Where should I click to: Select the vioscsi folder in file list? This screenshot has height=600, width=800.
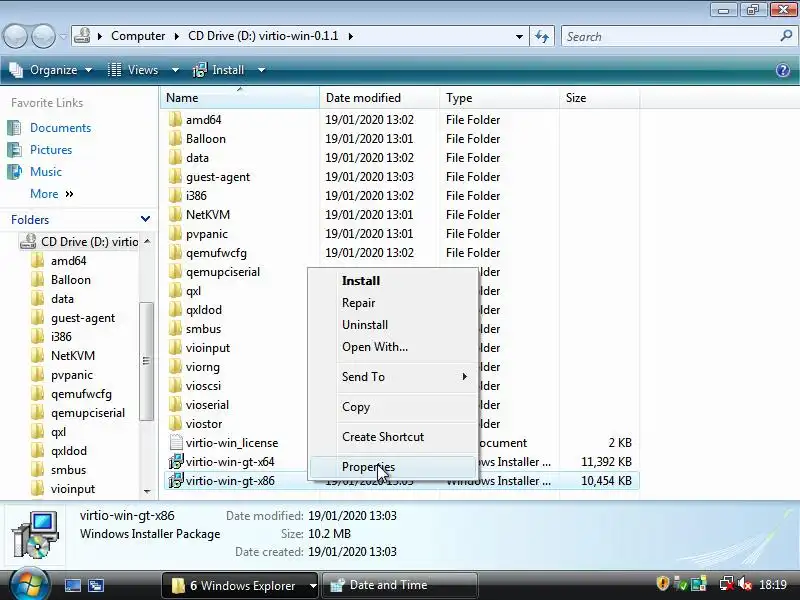coord(203,386)
